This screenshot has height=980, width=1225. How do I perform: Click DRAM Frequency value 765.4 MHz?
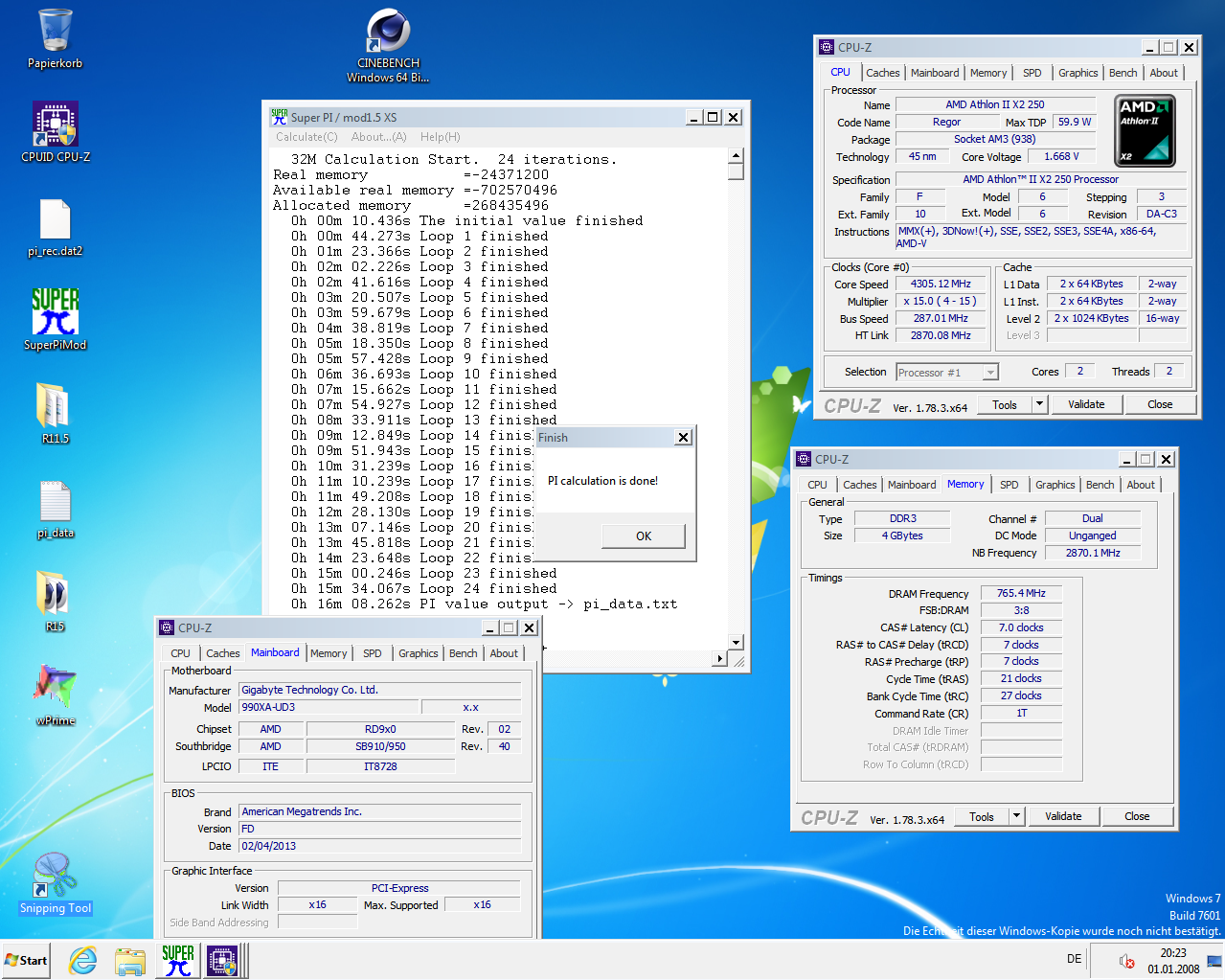click(x=1021, y=593)
